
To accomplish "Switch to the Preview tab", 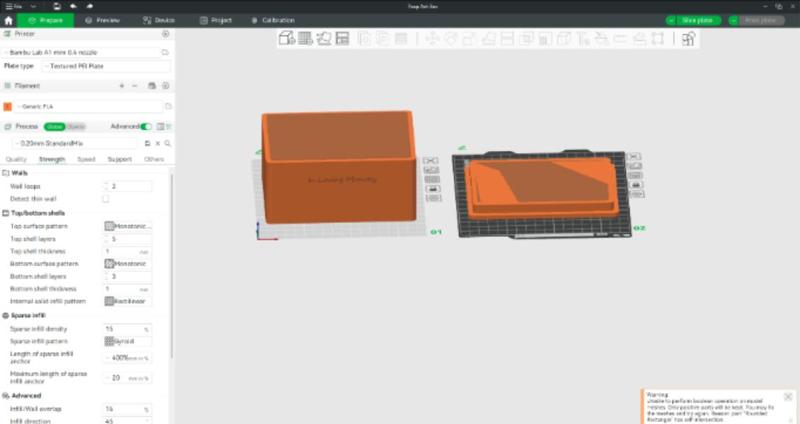I will click(103, 20).
